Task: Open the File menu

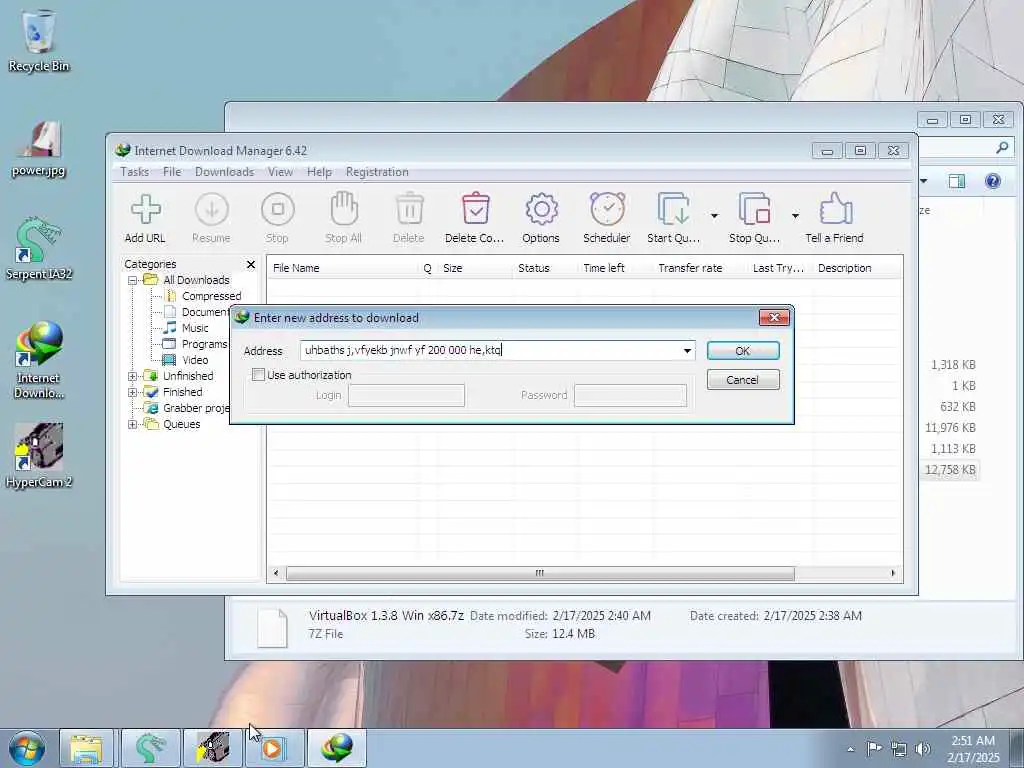Action: pyautogui.click(x=172, y=172)
